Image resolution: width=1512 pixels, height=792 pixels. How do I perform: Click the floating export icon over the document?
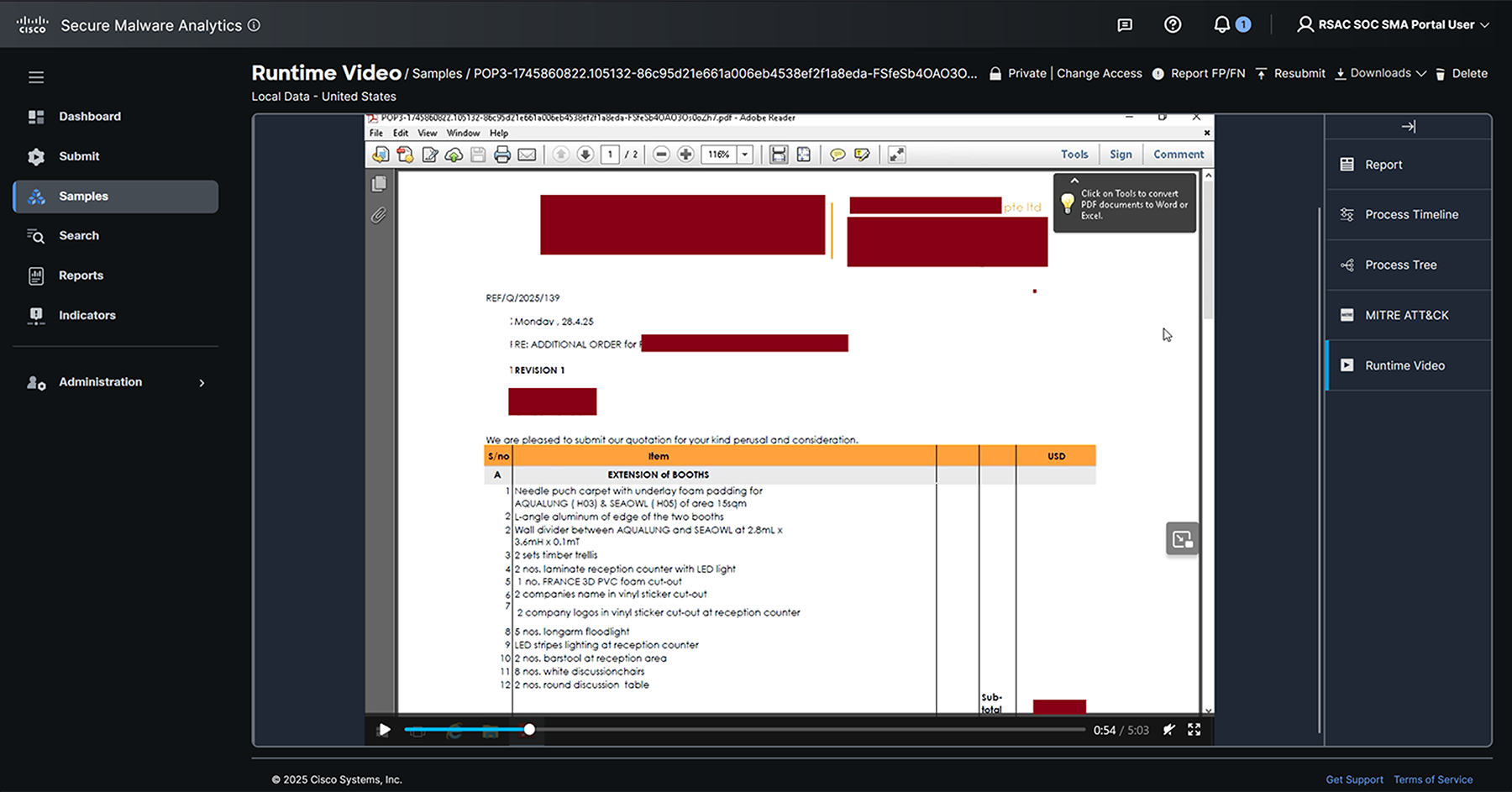tap(1182, 539)
